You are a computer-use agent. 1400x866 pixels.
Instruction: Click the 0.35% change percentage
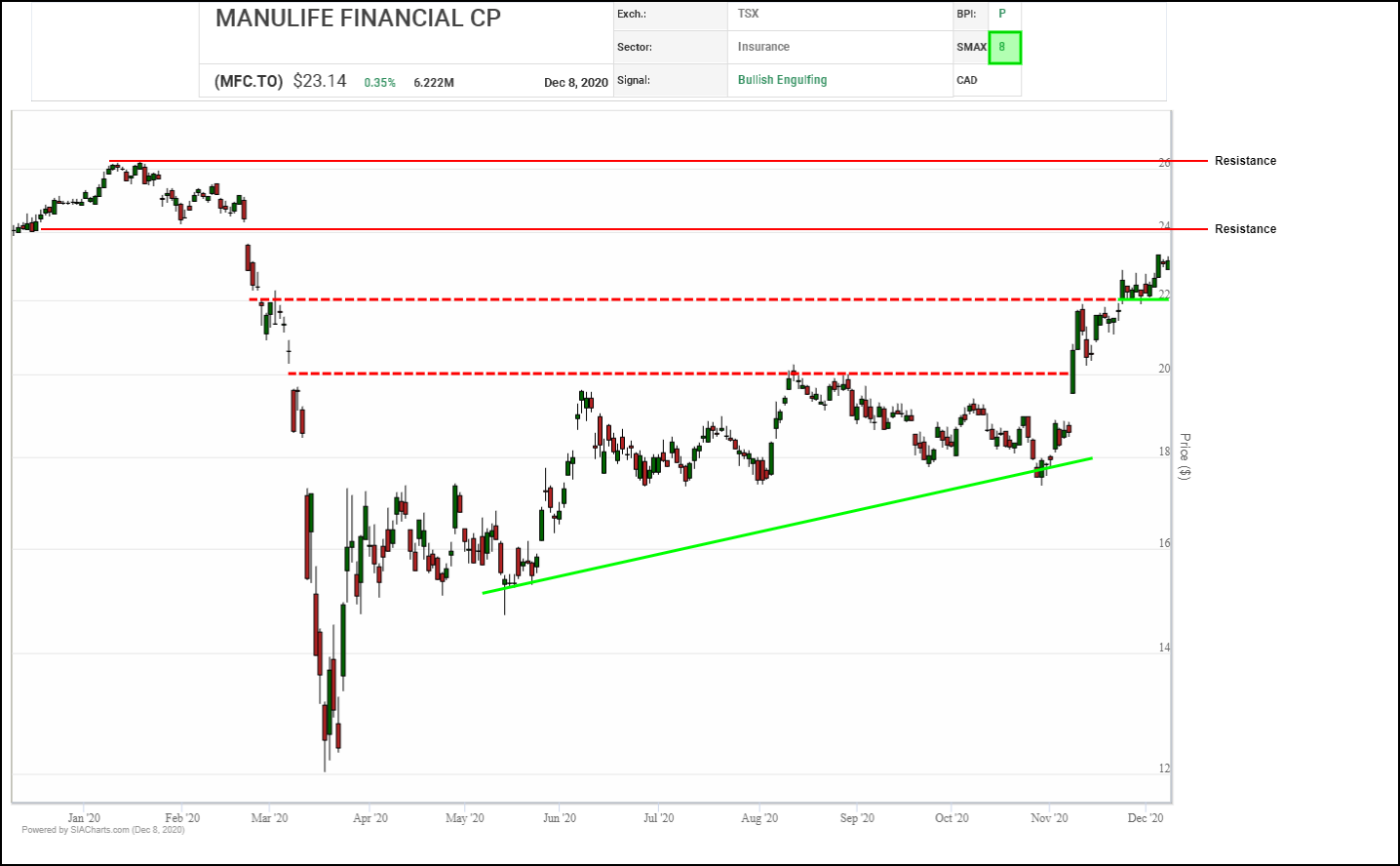pyautogui.click(x=379, y=83)
